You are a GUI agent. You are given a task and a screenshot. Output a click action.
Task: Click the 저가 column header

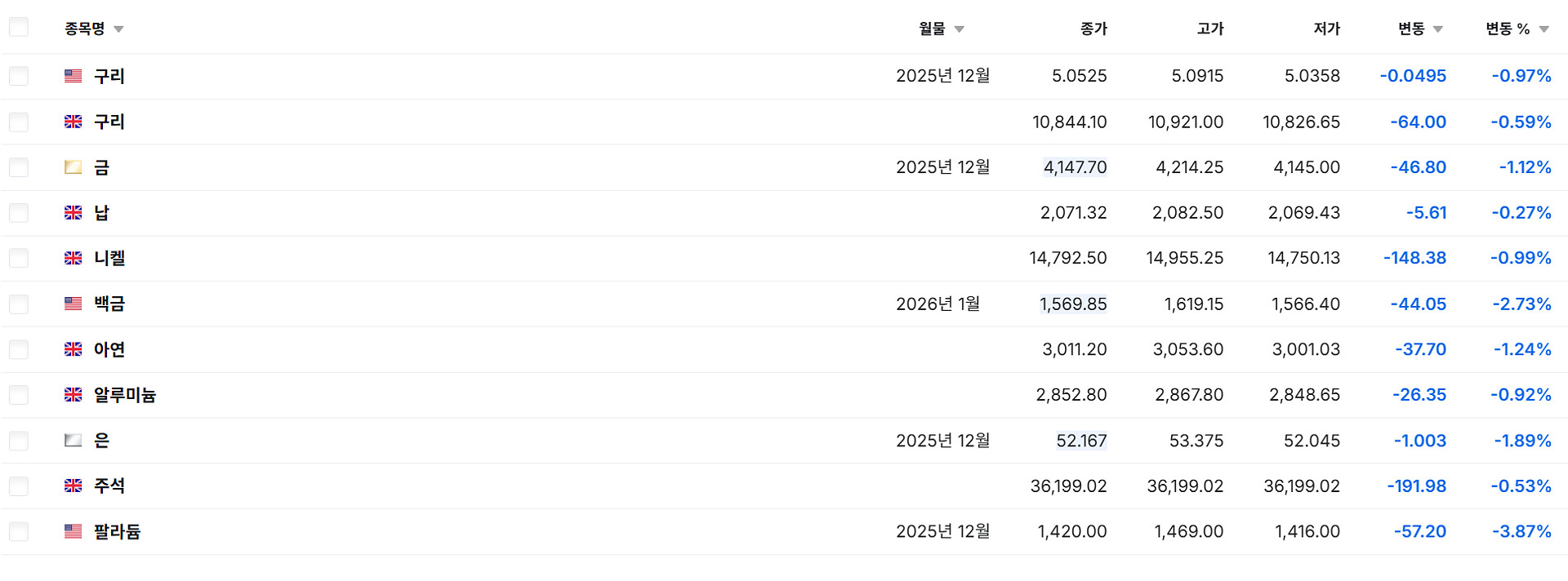1326,29
